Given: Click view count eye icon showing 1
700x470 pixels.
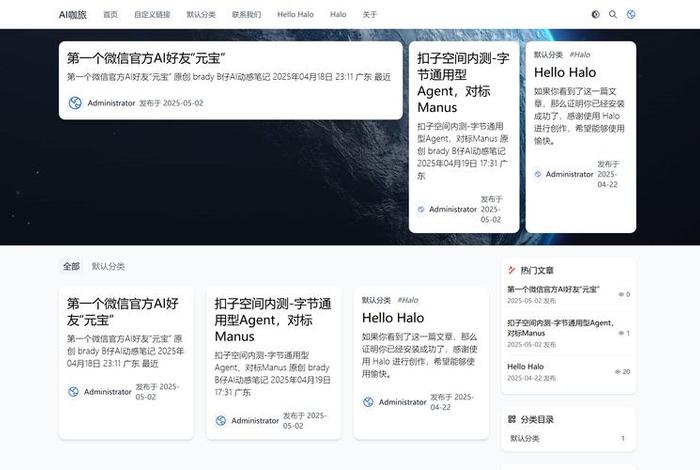Looking at the screenshot, I should pyautogui.click(x=621, y=333).
